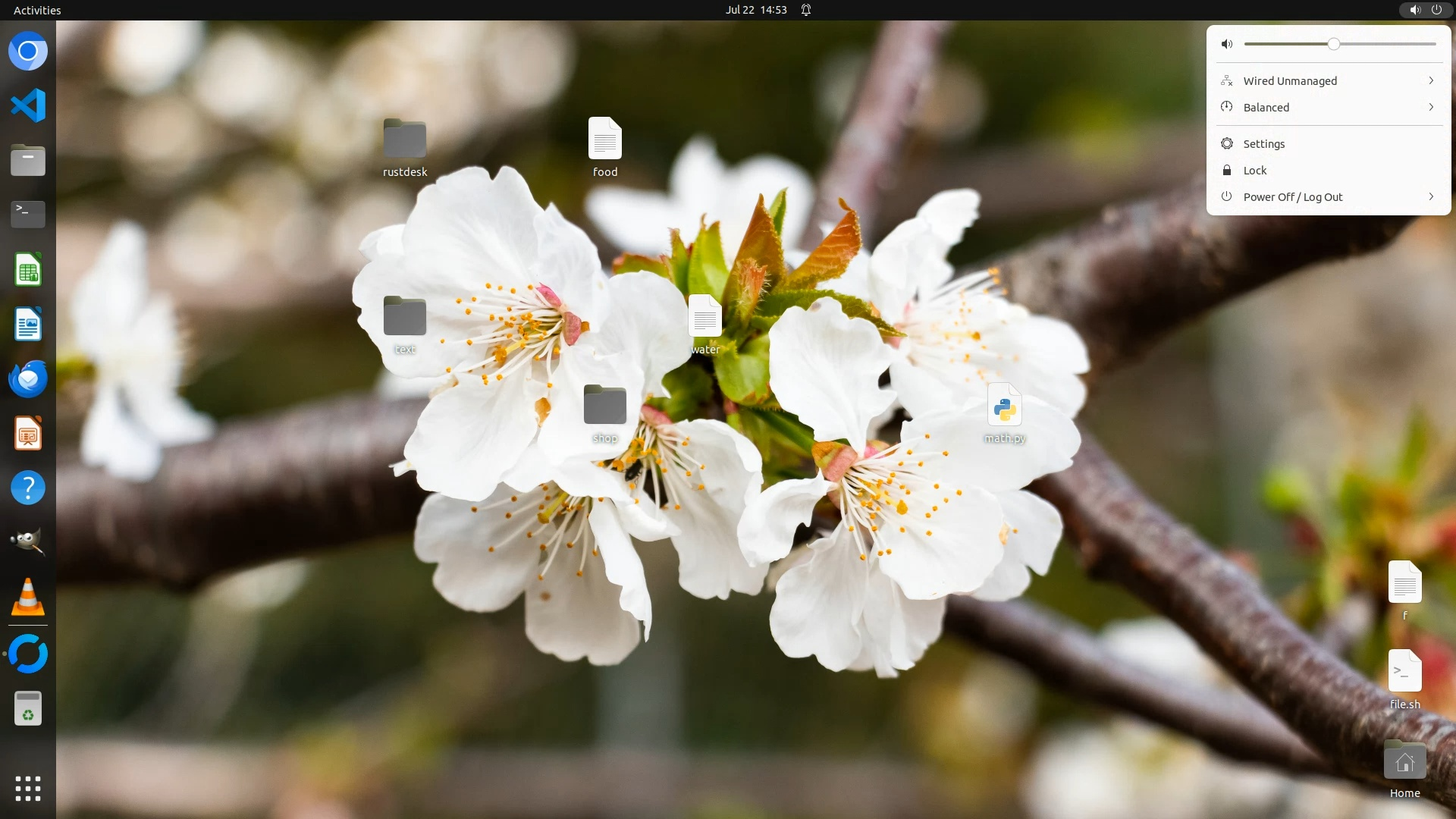Open Visual Studio Code from the dock
The width and height of the screenshot is (1456, 819).
point(28,105)
